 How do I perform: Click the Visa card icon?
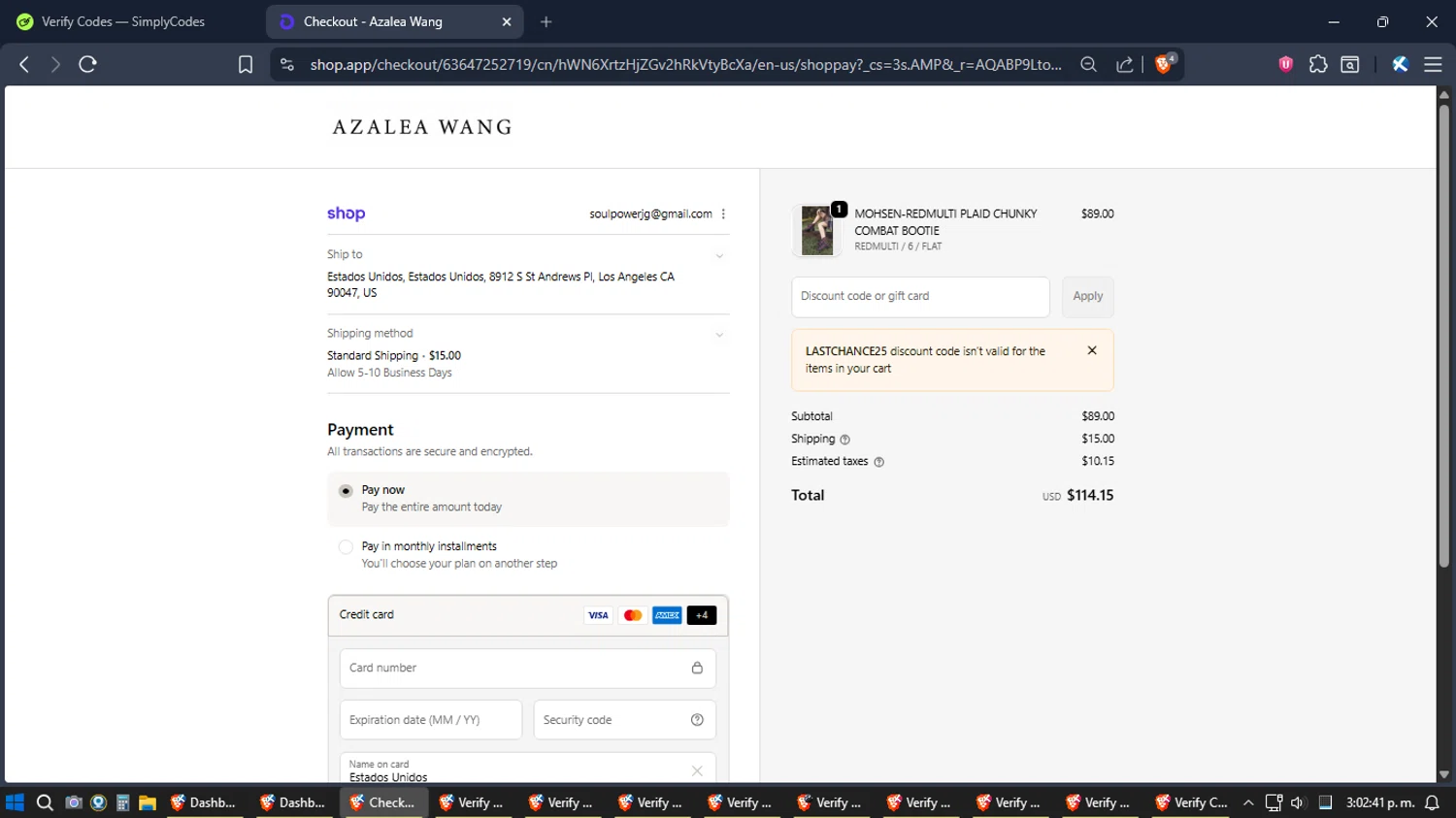point(598,615)
